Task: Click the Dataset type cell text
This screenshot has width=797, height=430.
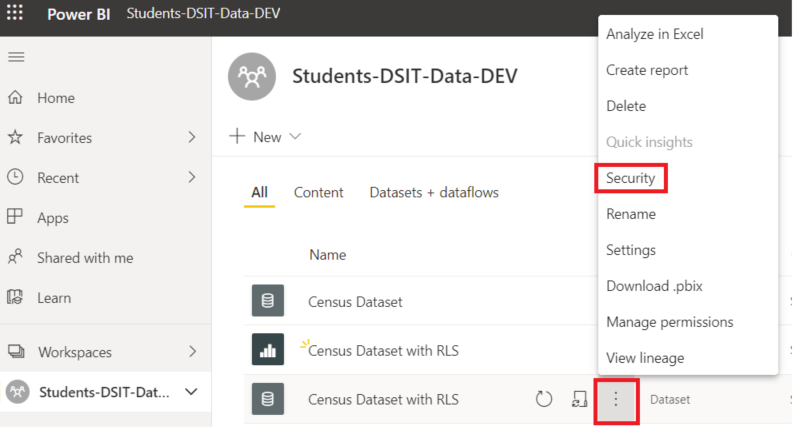Action: pyautogui.click(x=670, y=400)
